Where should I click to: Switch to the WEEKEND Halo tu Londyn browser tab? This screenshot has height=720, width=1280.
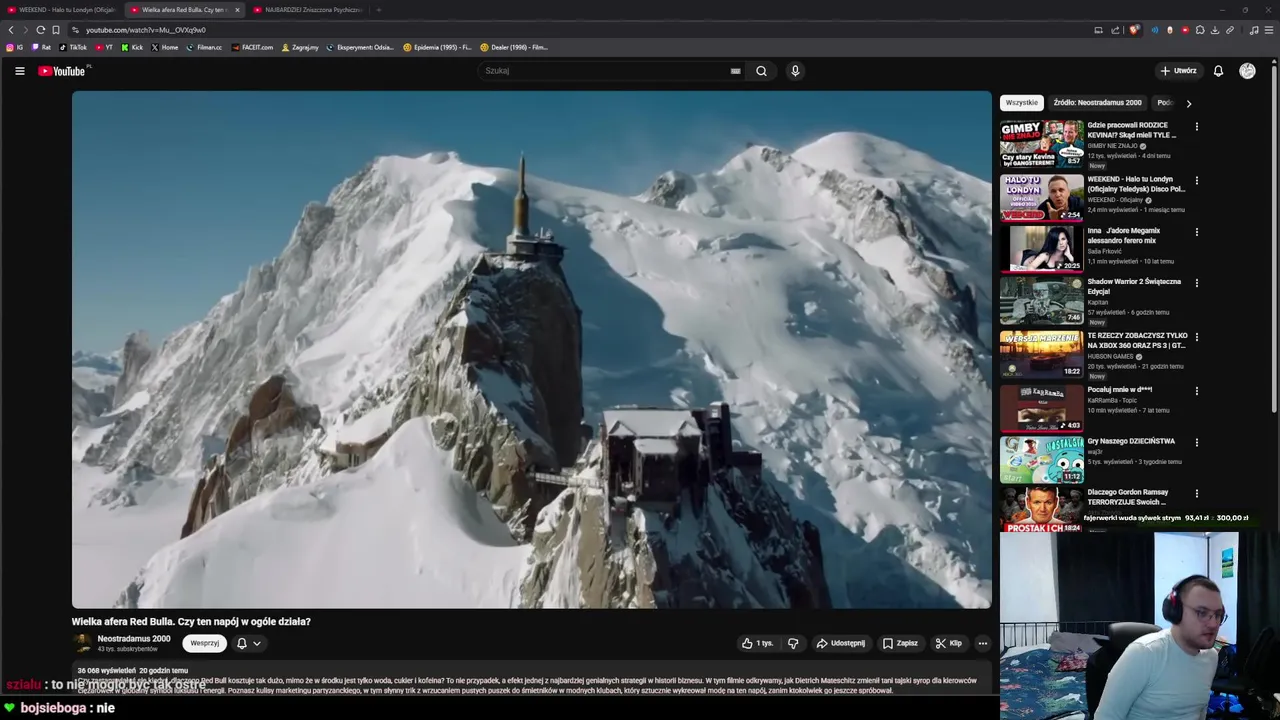(60, 10)
